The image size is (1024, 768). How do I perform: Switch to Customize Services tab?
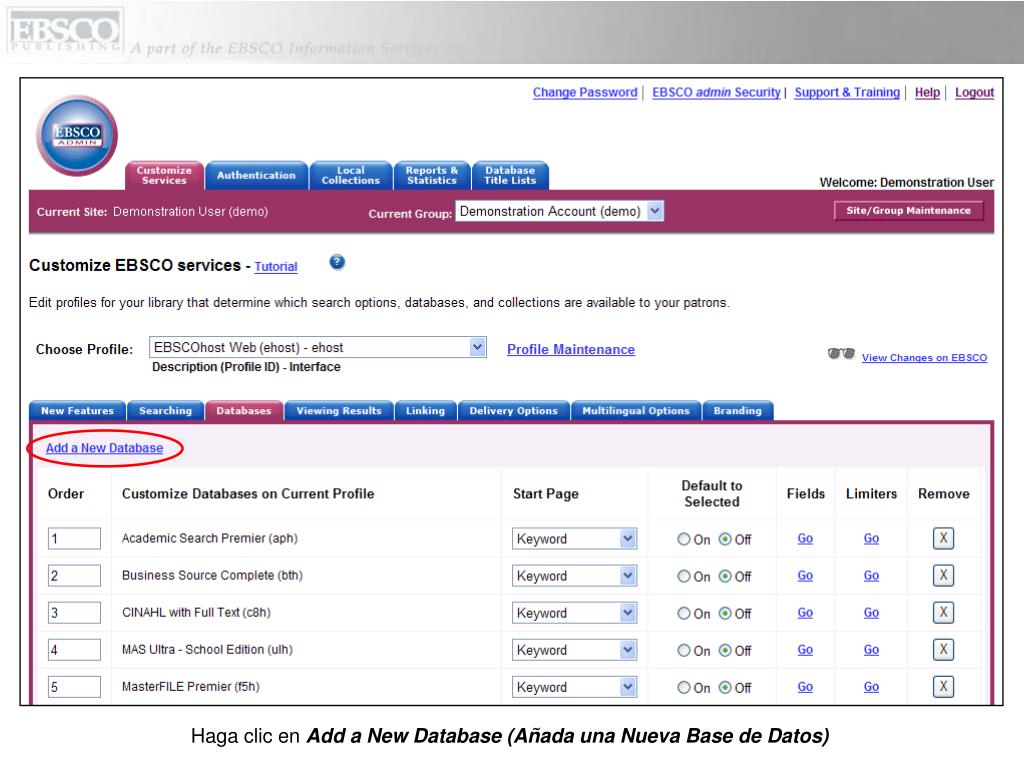[x=164, y=176]
